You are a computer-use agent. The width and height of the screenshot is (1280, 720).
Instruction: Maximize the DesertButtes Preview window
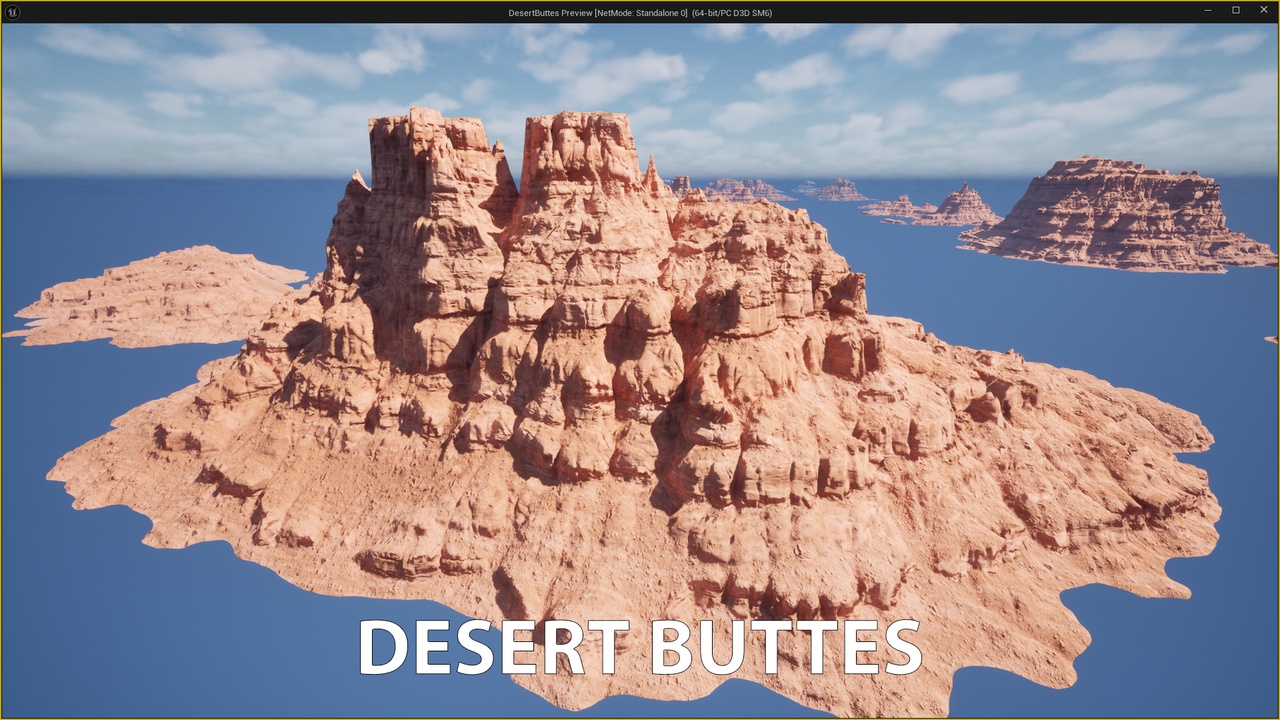pyautogui.click(x=1236, y=11)
